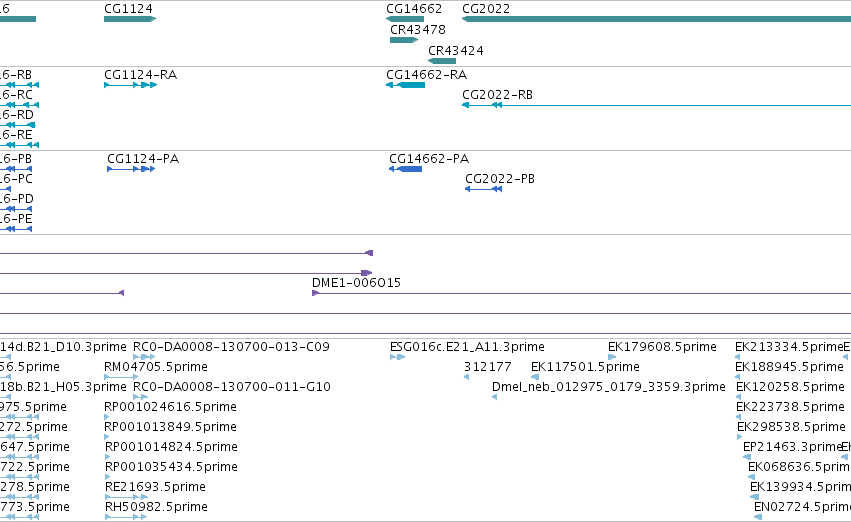Click the partially visible transcript ending in -RC
The height and width of the screenshot is (522, 851).
19,105
